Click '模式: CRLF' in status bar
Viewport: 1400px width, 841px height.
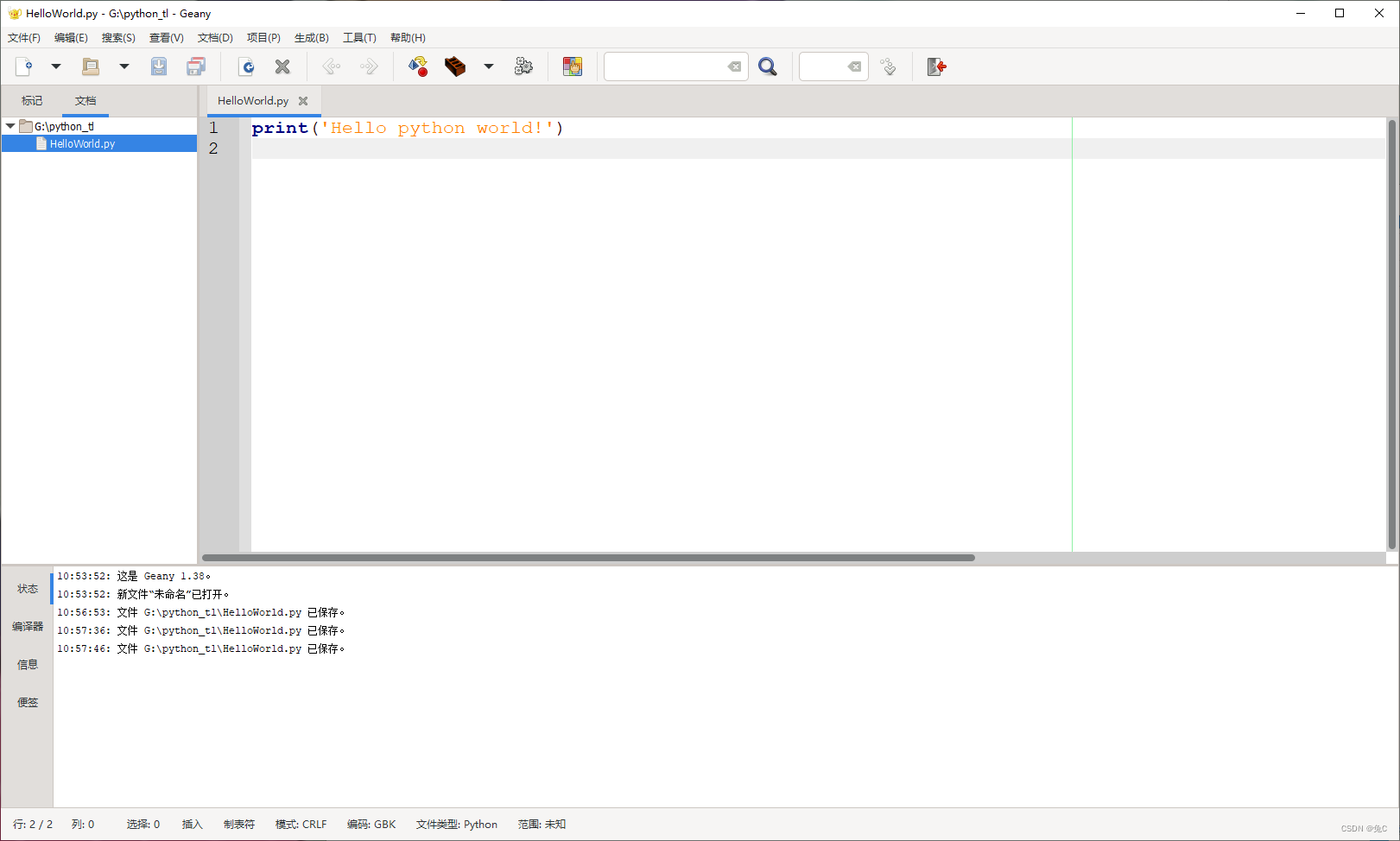[x=301, y=825]
